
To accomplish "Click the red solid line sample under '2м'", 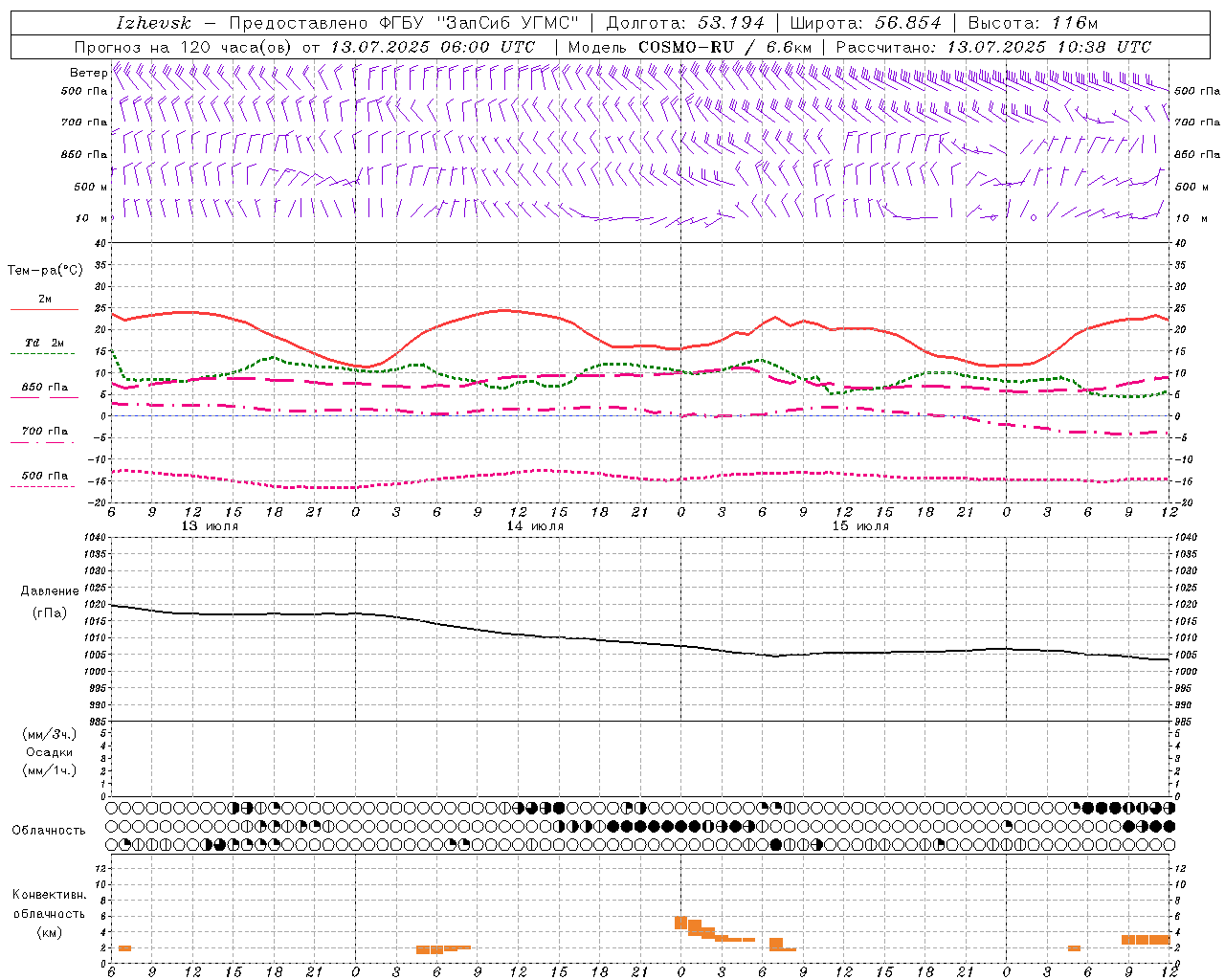I will (44, 309).
